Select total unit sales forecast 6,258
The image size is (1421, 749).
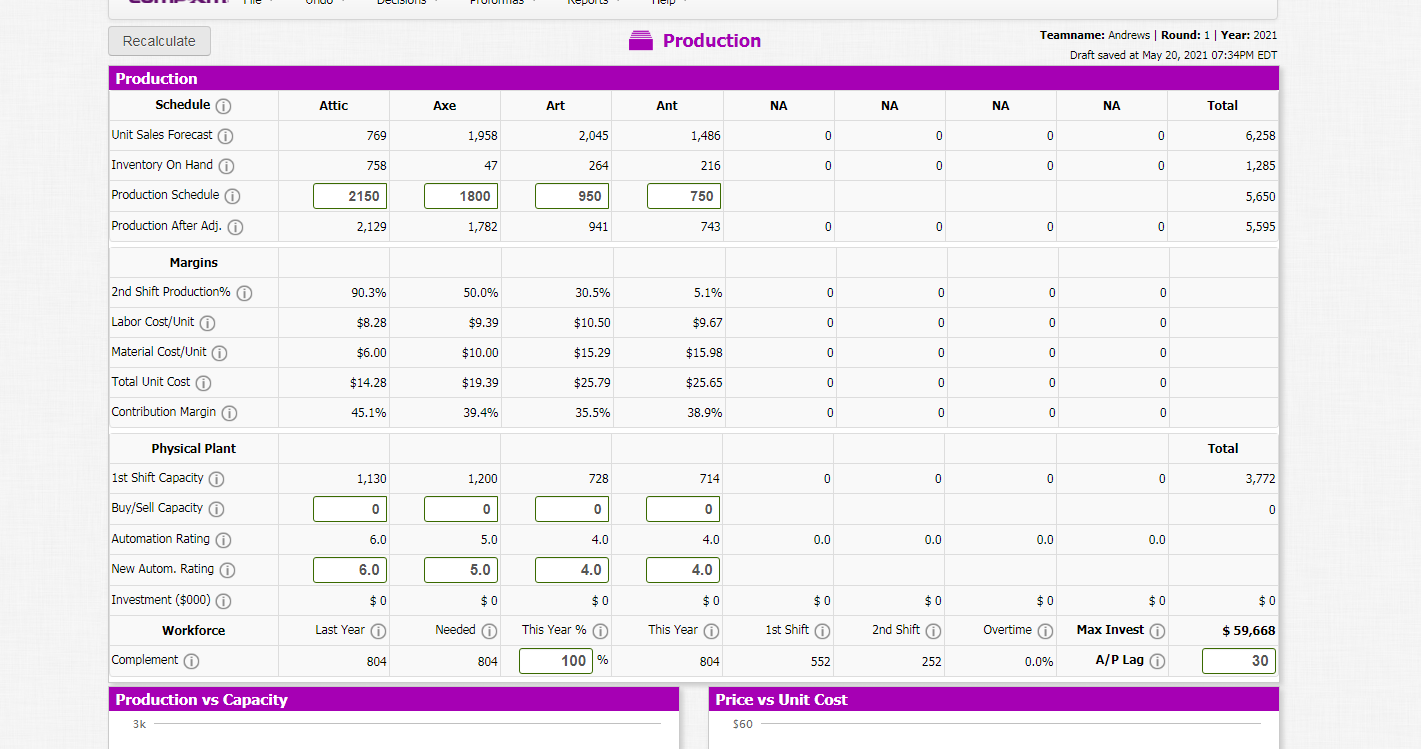click(1260, 136)
